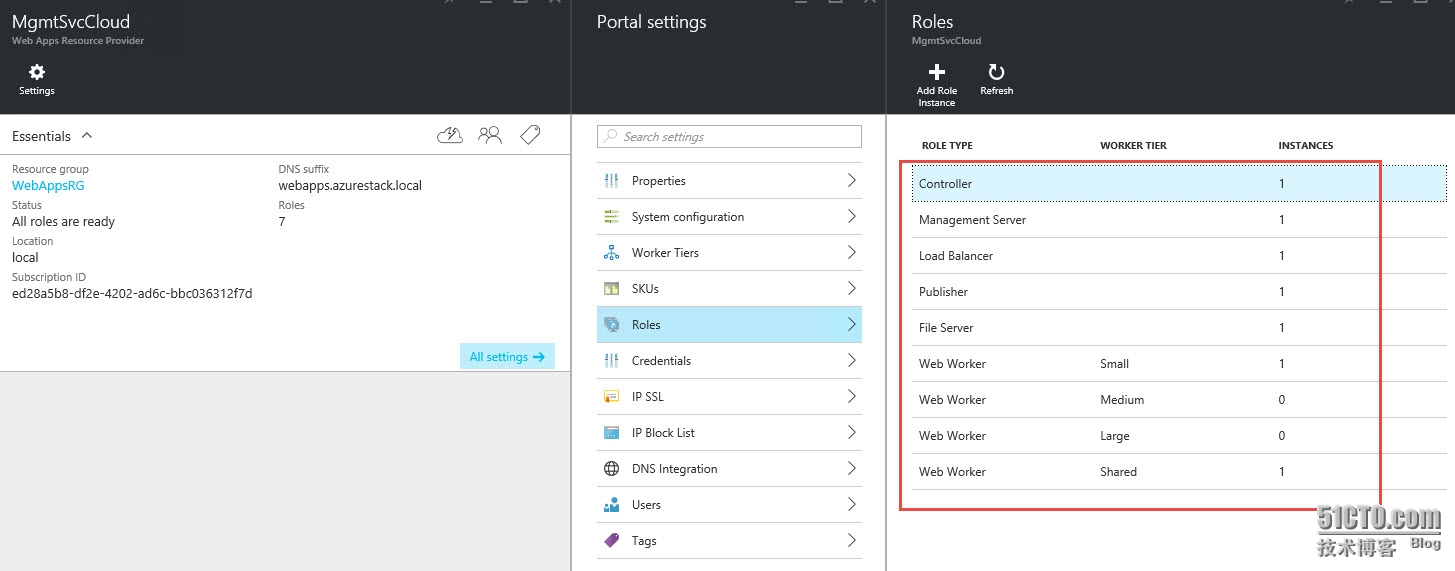The image size is (1455, 571).
Task: Select Web Worker Shared tier row
Action: coord(1179,472)
